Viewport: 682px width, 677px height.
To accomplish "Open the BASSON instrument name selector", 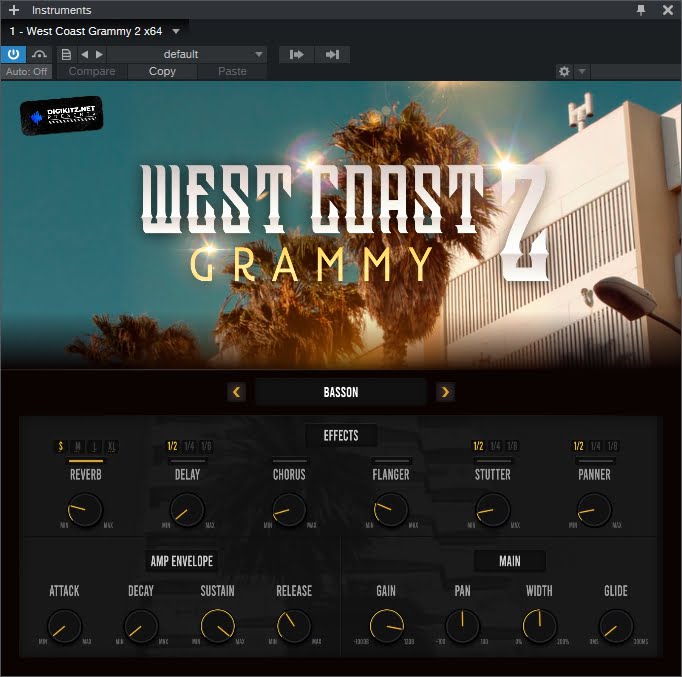I will click(341, 392).
